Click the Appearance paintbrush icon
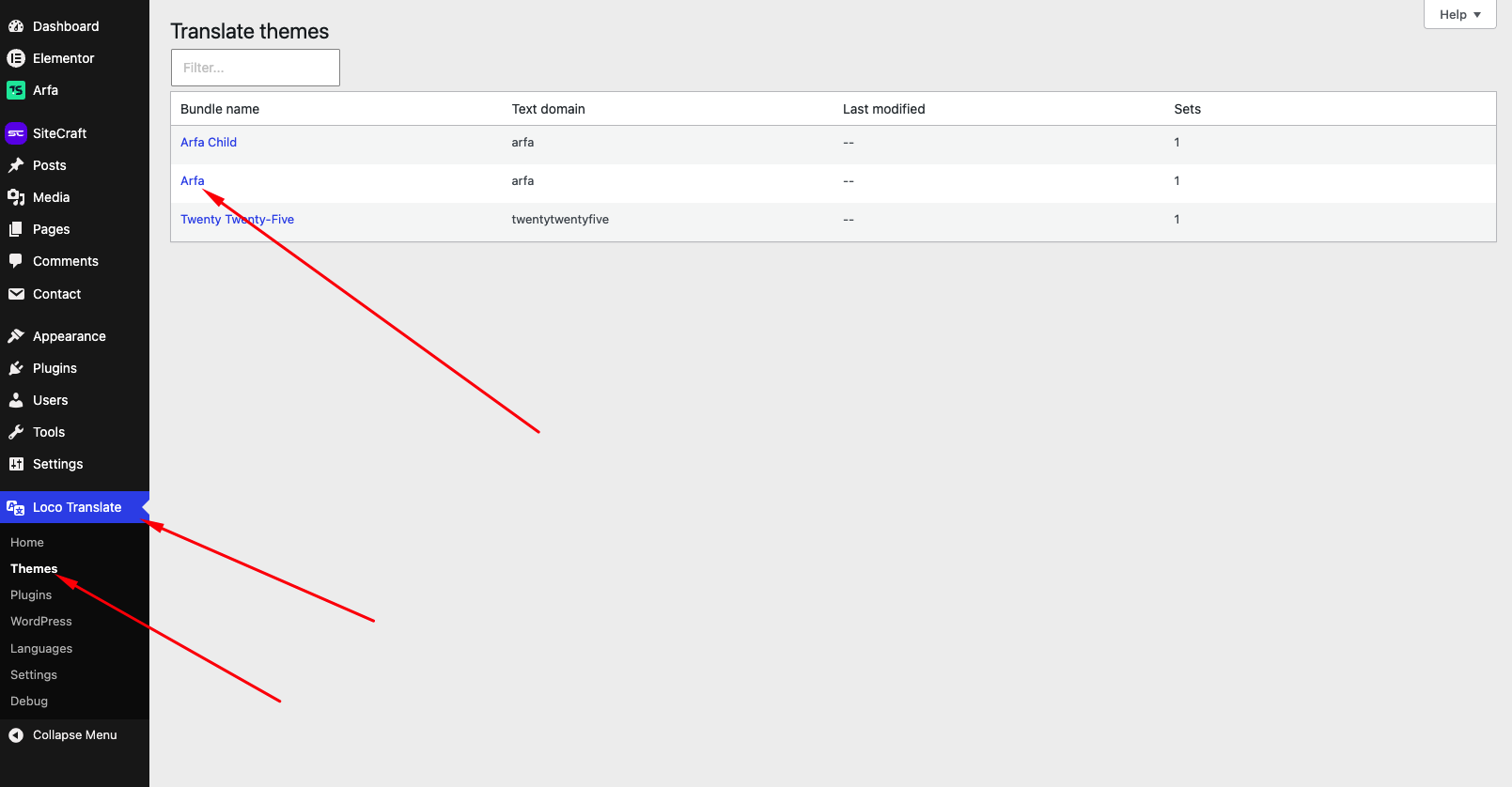Screen dimensions: 1512x787 pyautogui.click(x=16, y=336)
